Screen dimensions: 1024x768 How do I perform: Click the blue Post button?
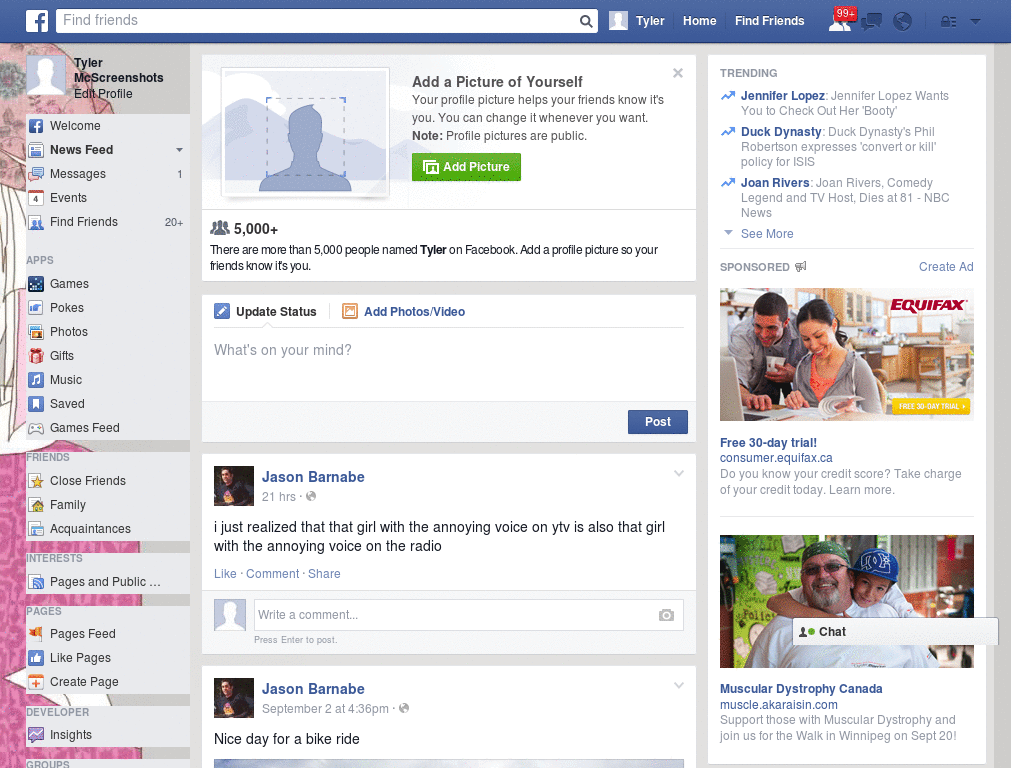click(658, 422)
